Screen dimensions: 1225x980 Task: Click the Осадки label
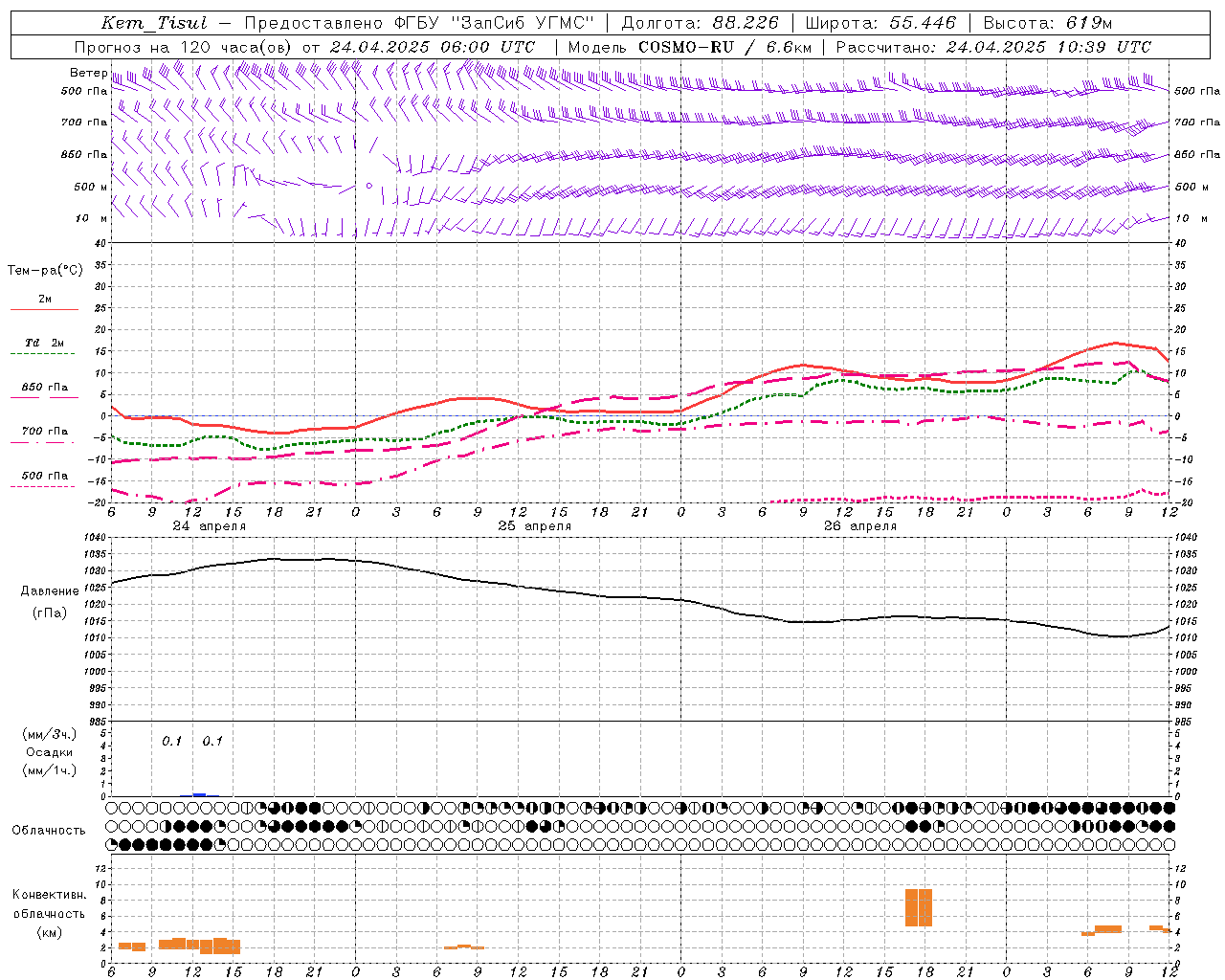point(50,752)
